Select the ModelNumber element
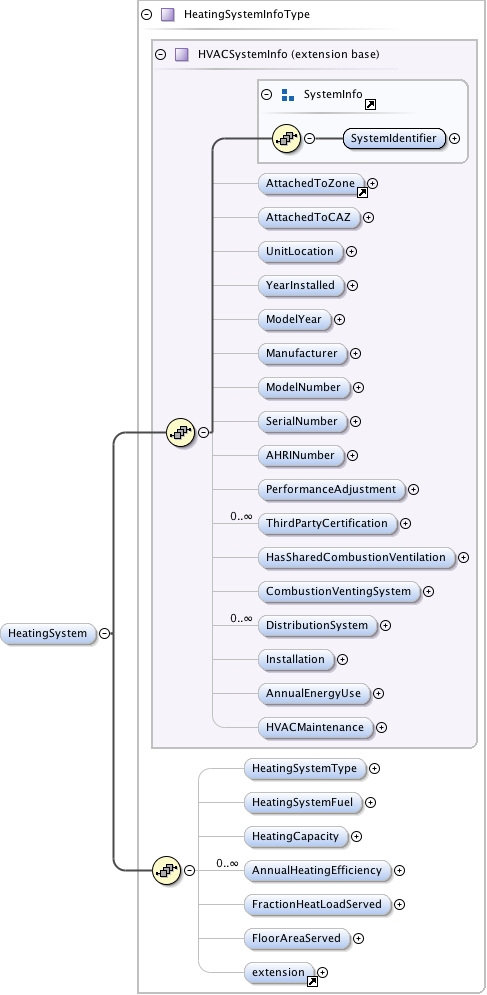The width and height of the screenshot is (487, 995). (x=304, y=387)
